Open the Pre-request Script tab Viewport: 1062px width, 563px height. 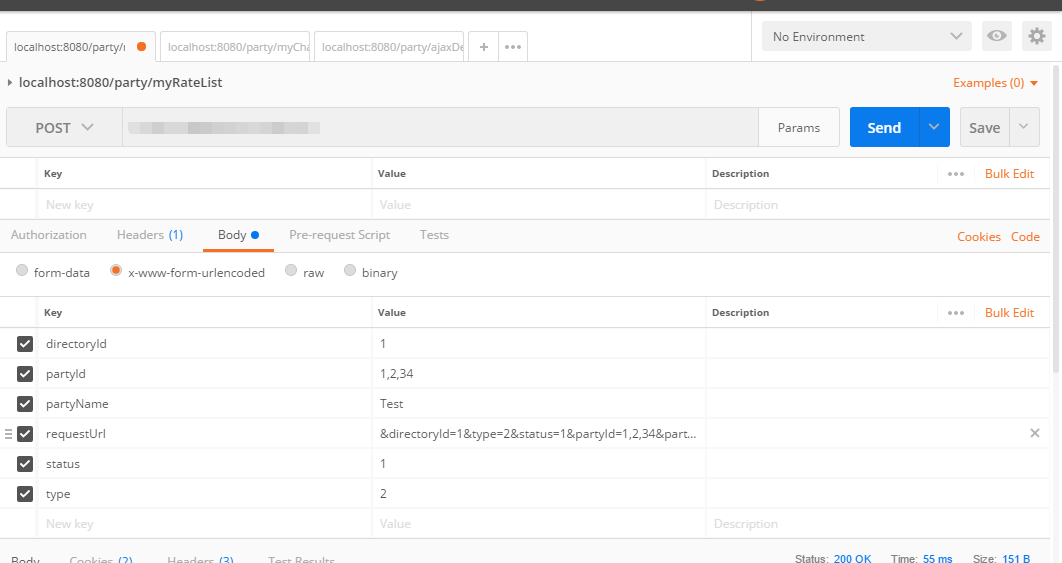[x=339, y=235]
